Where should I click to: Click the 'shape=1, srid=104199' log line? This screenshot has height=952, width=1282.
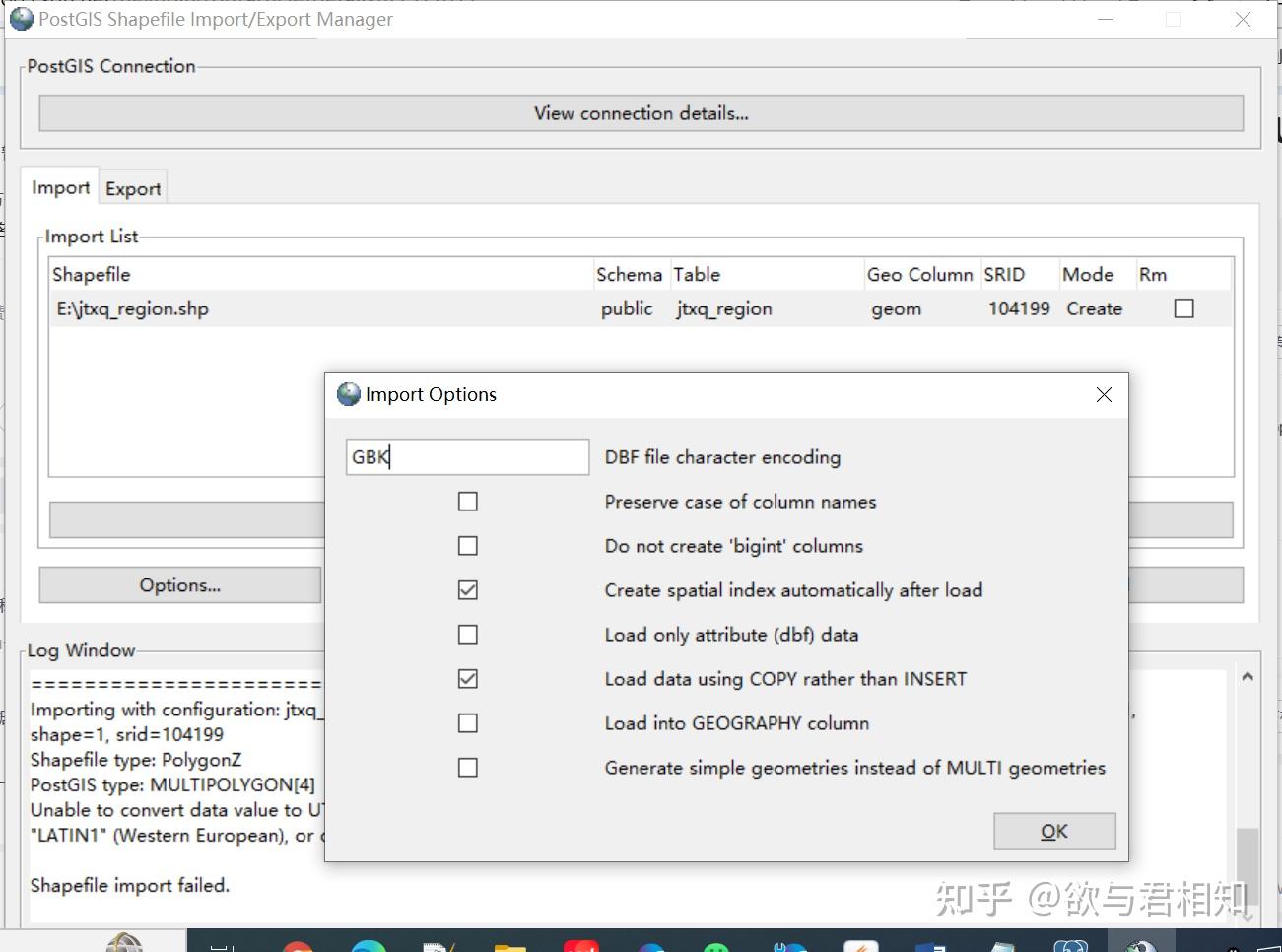pos(126,734)
